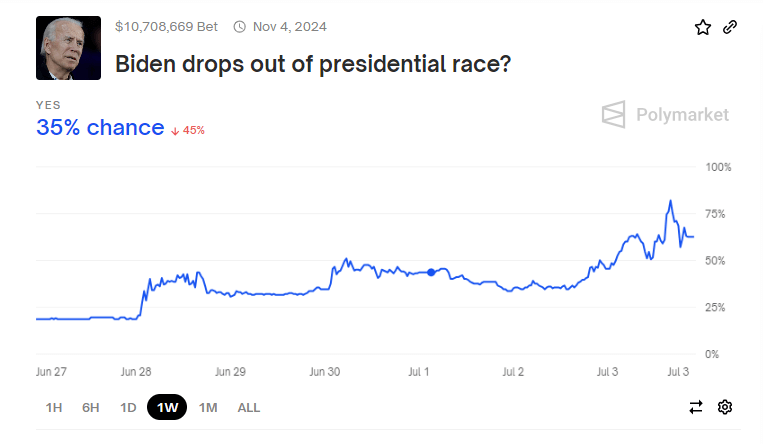Select the 1W time range
The height and width of the screenshot is (444, 763).
(167, 407)
